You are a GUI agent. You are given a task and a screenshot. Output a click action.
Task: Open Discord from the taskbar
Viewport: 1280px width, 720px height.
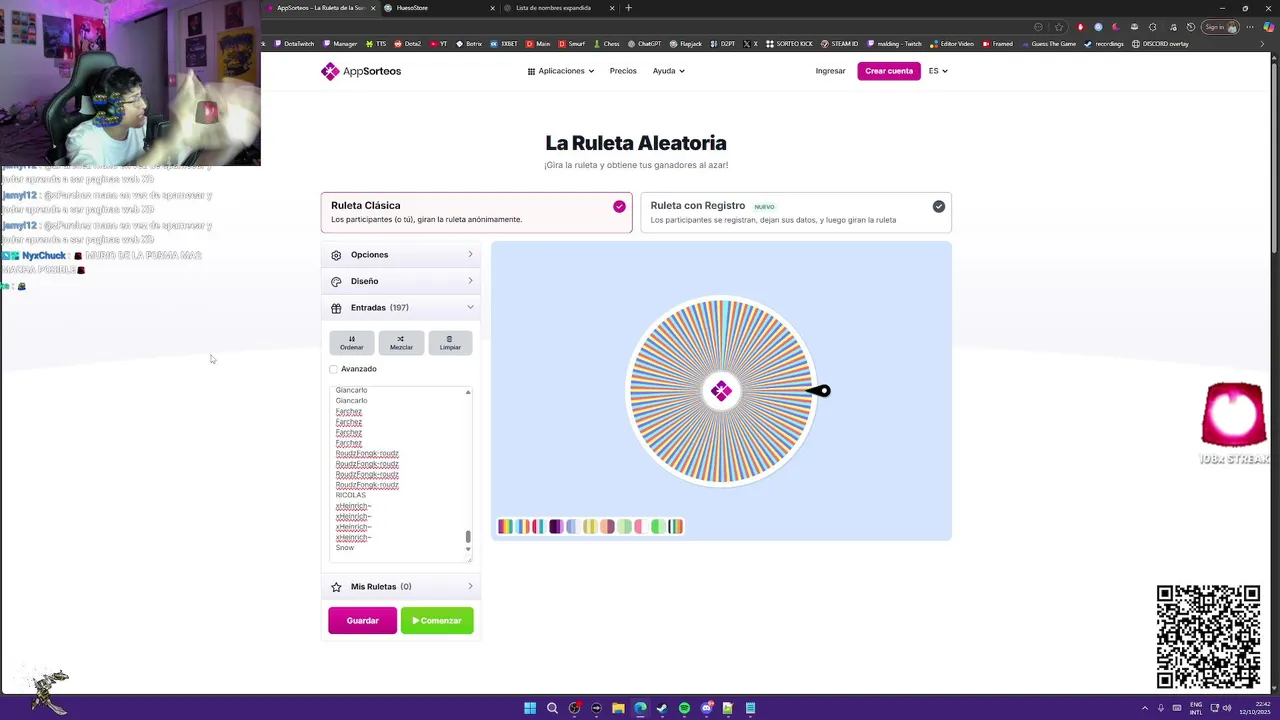click(706, 708)
